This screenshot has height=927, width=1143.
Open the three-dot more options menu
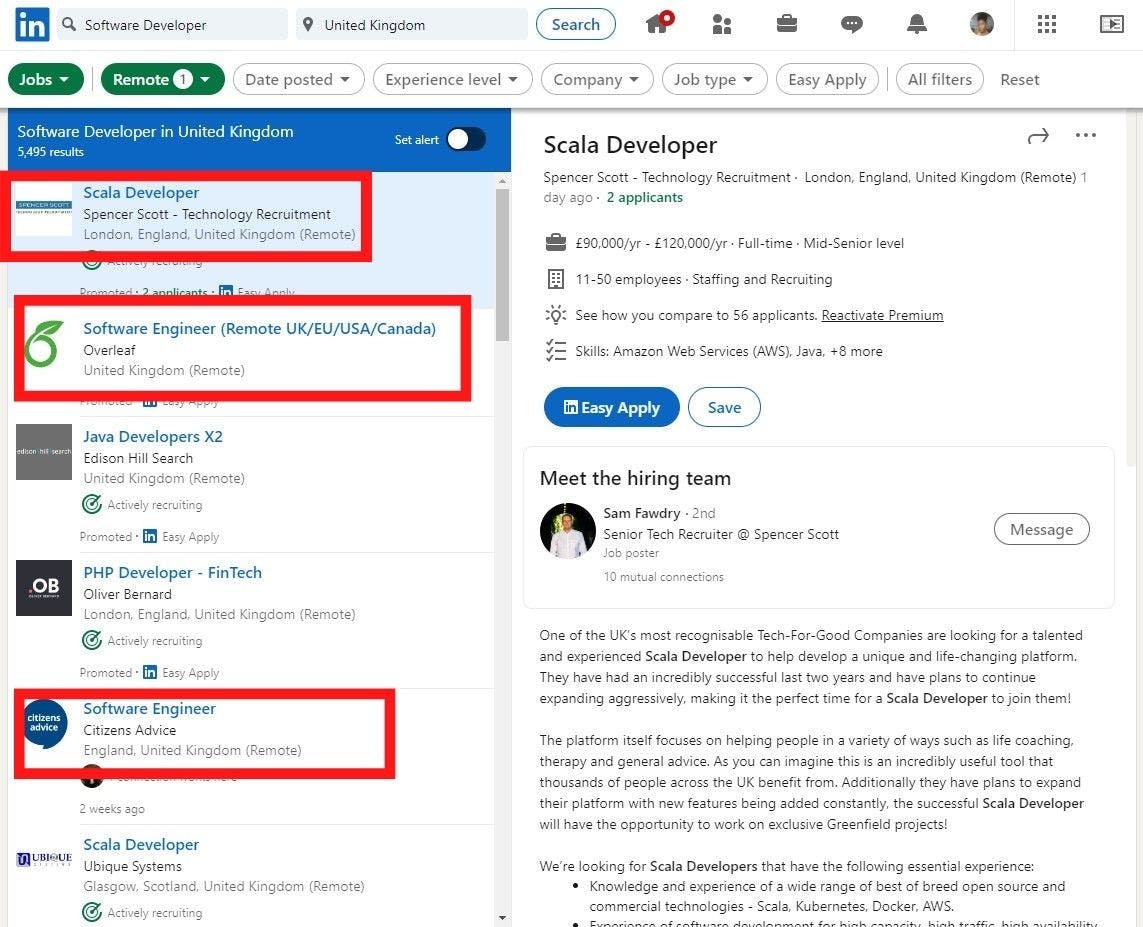(x=1085, y=135)
